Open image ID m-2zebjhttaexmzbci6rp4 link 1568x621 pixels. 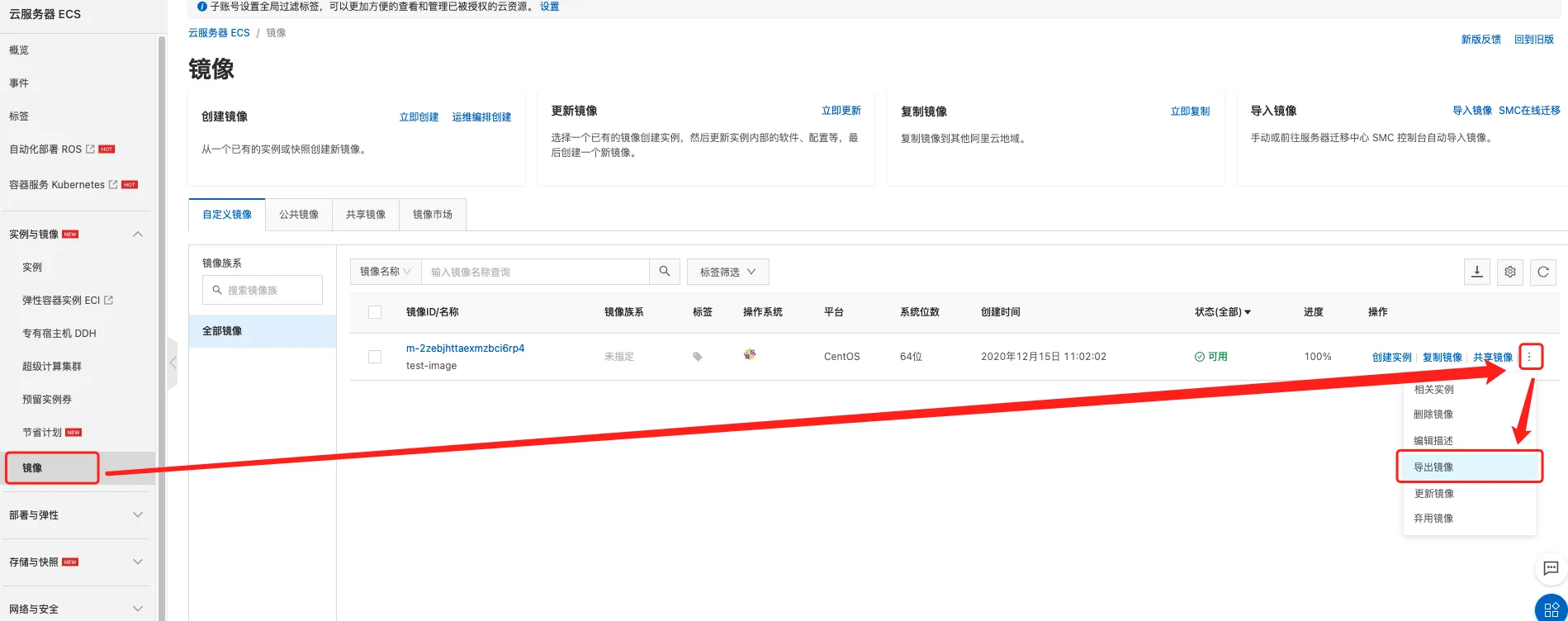pos(465,348)
